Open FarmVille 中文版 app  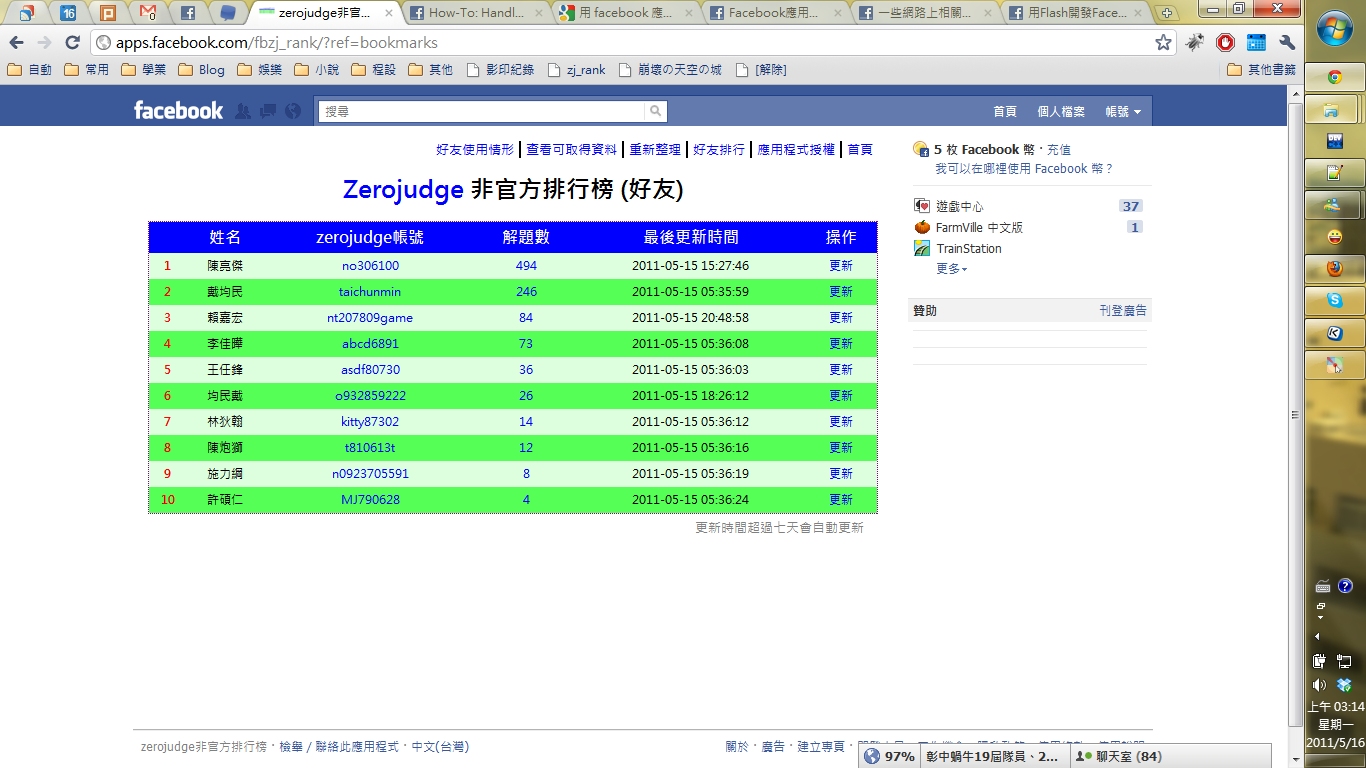click(x=979, y=227)
